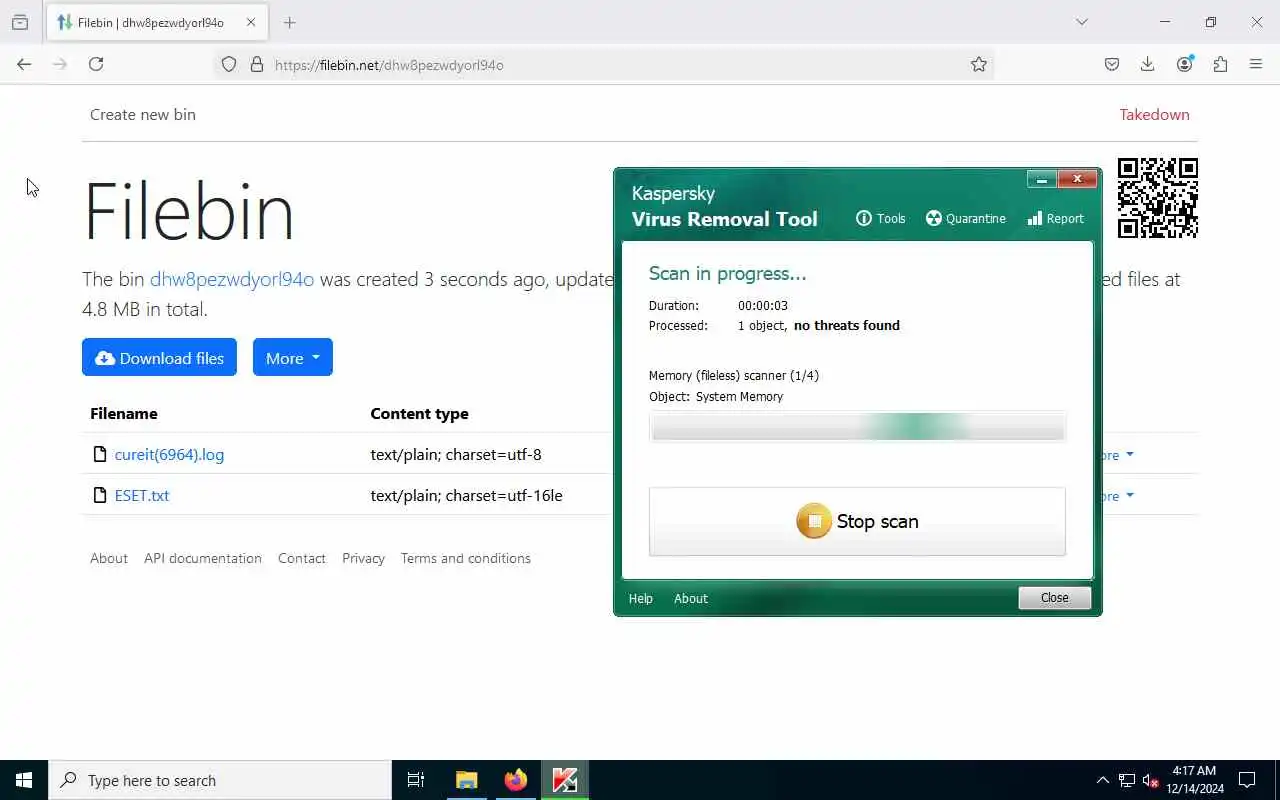Click the Filename column header
Screen dimensions: 1280x800
coord(124,413)
